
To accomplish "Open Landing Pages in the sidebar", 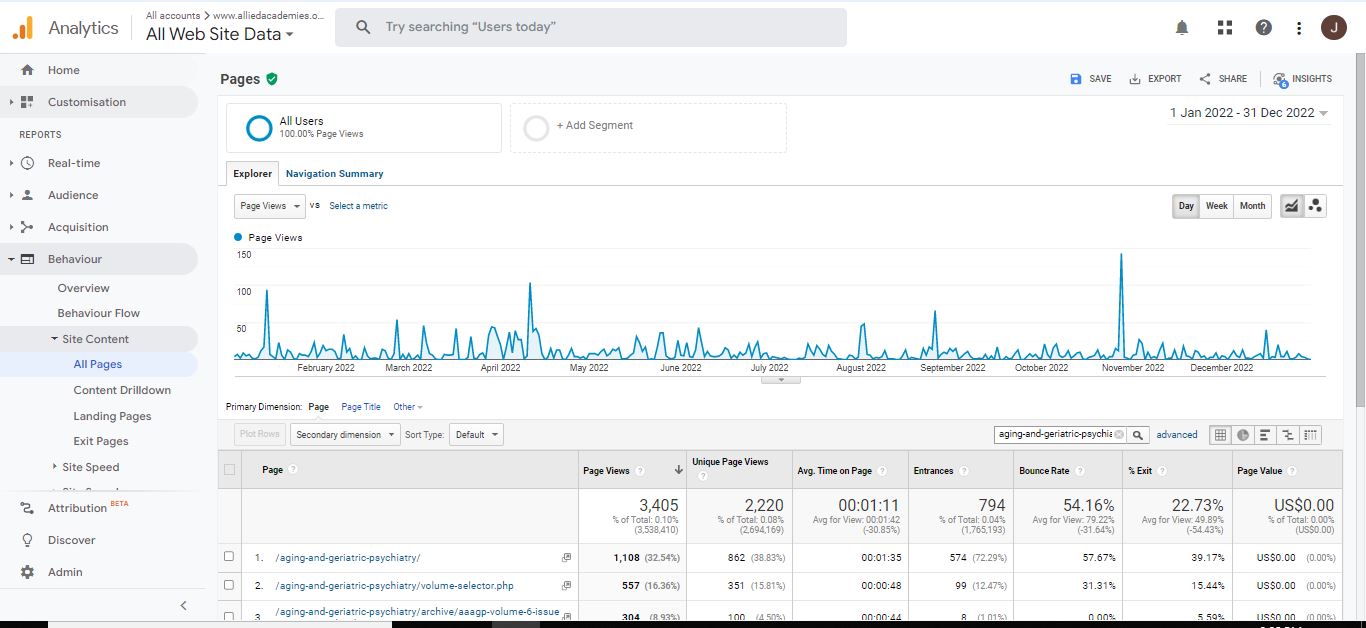I will [112, 416].
